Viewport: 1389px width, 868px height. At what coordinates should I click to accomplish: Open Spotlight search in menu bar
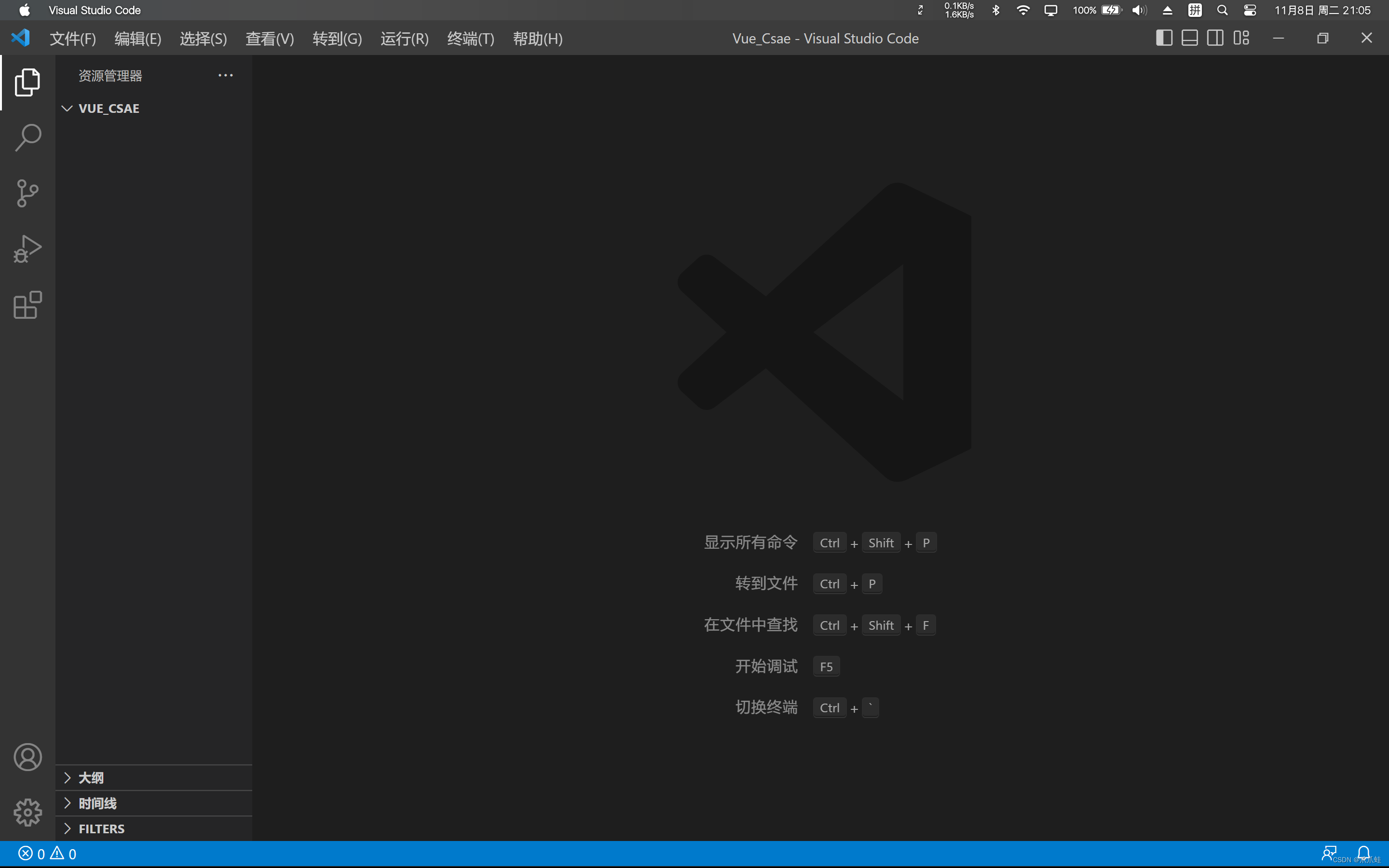1223,10
